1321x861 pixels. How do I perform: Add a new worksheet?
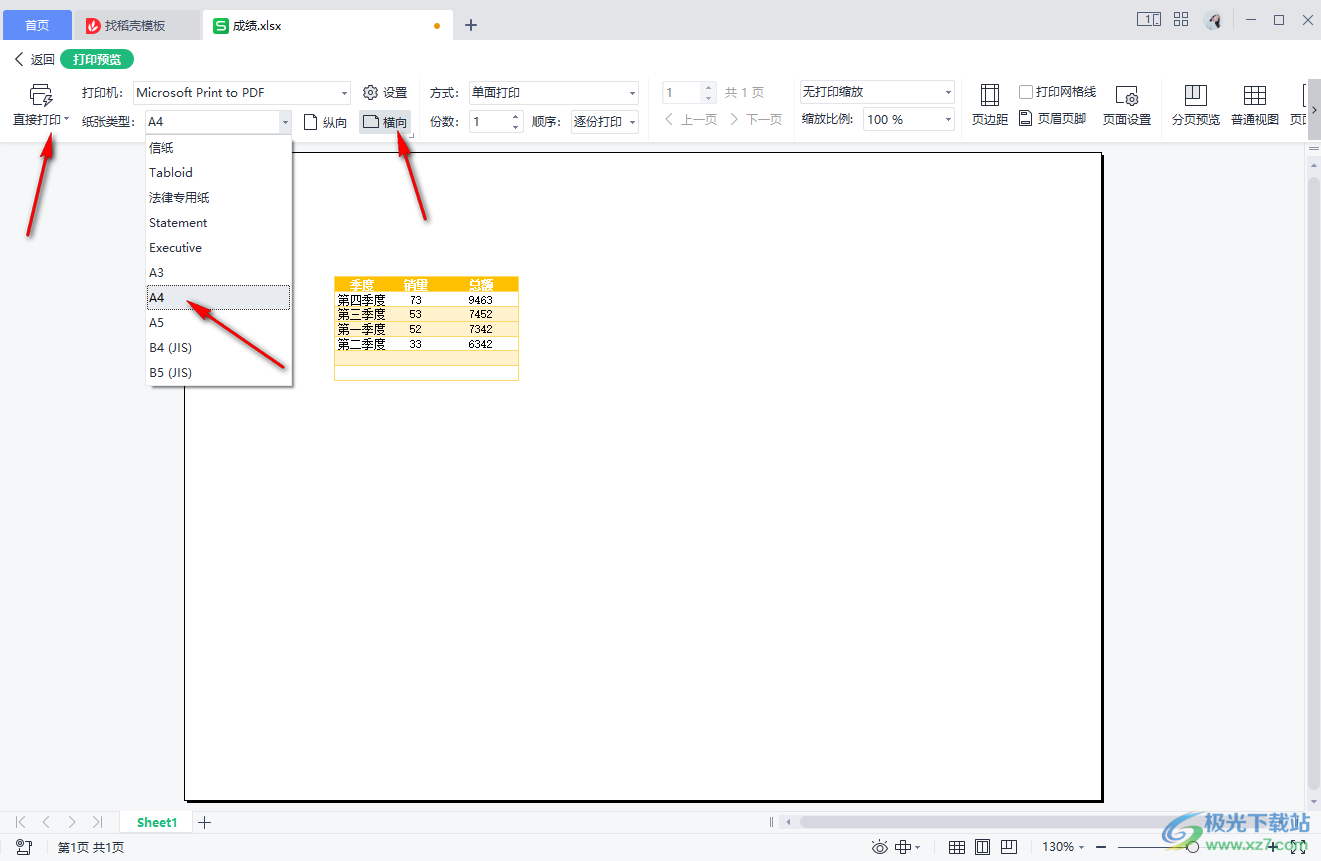point(204,822)
